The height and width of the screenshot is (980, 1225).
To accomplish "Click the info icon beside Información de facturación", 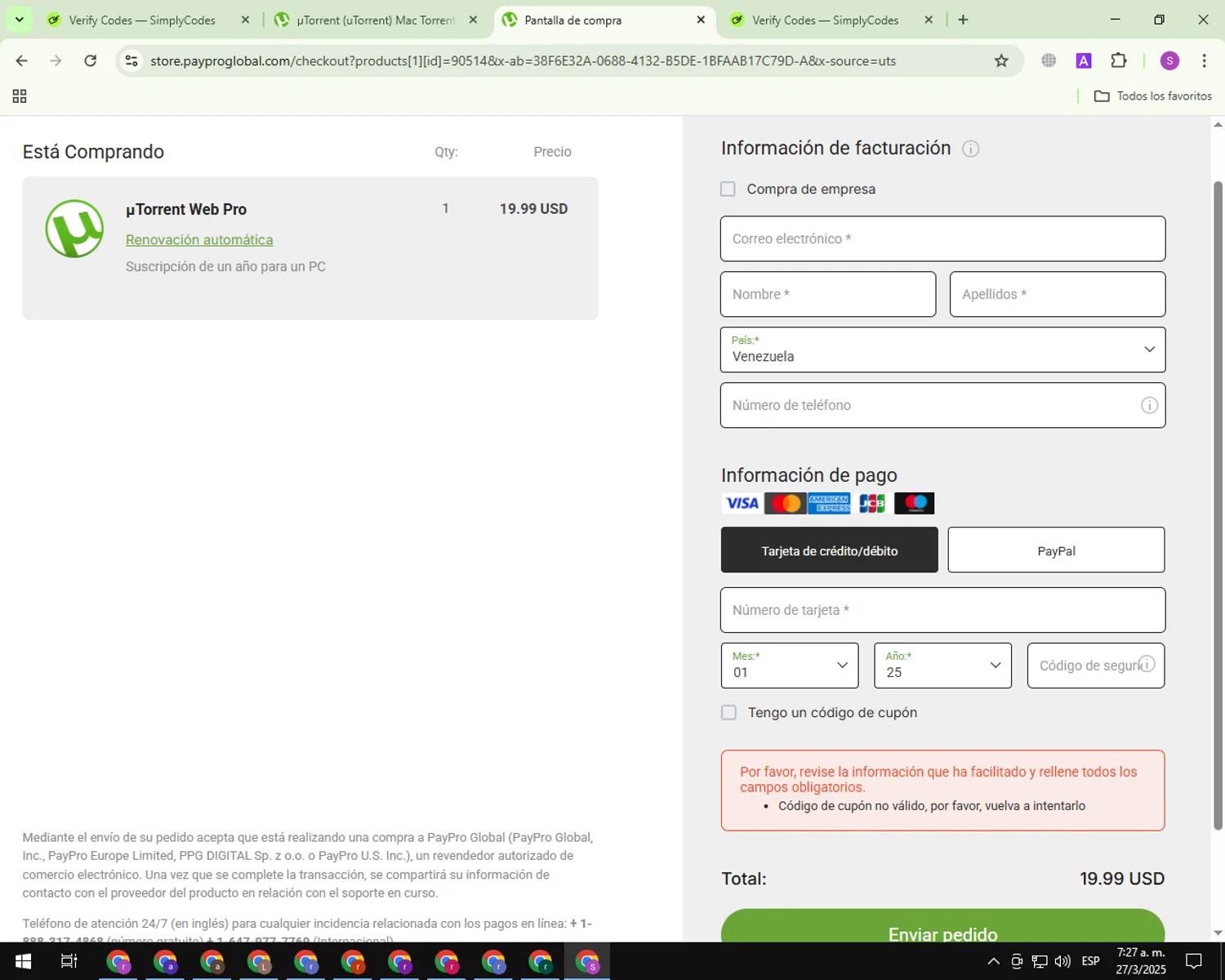I will click(x=970, y=149).
